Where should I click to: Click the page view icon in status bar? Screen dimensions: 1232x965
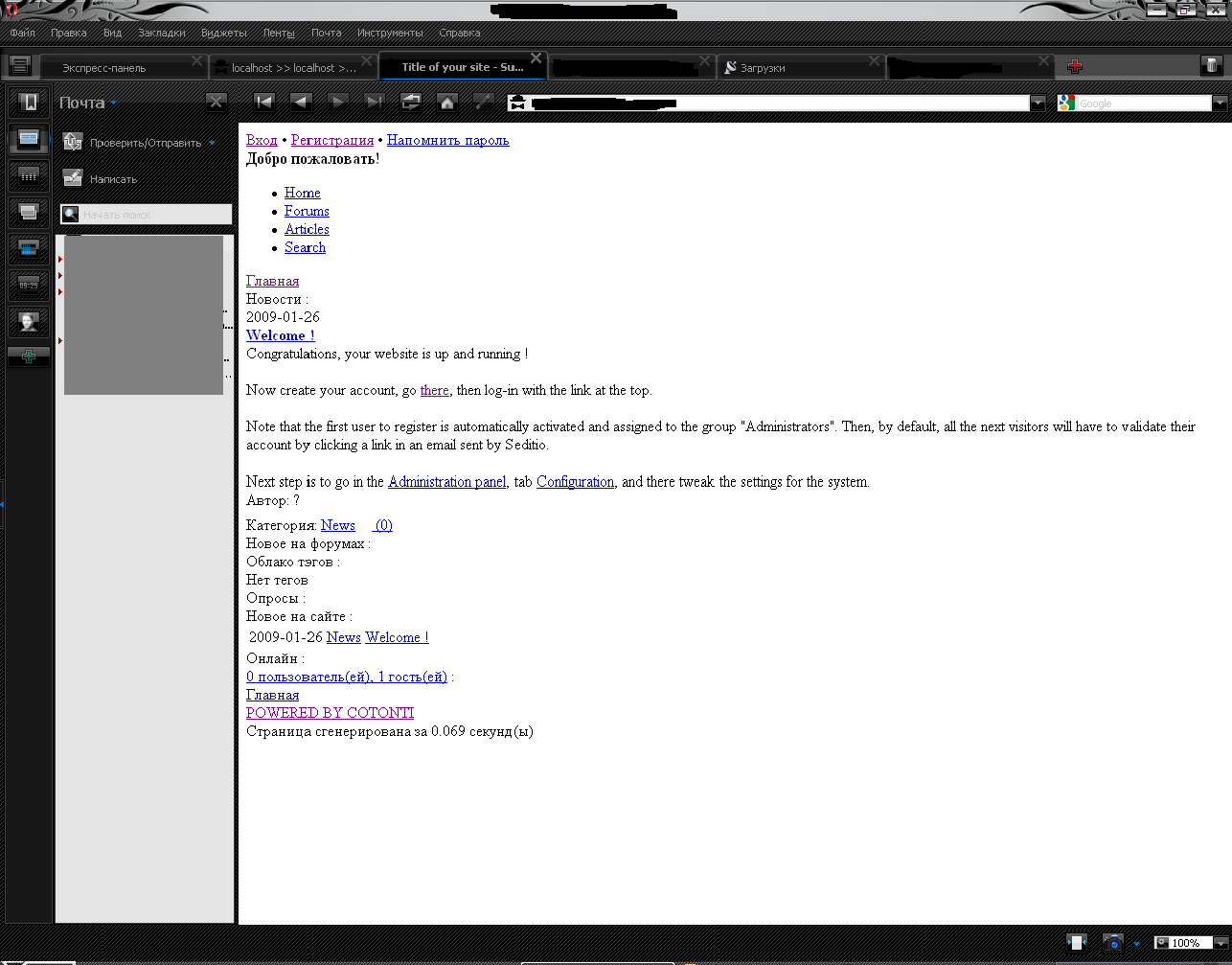click(x=1077, y=943)
